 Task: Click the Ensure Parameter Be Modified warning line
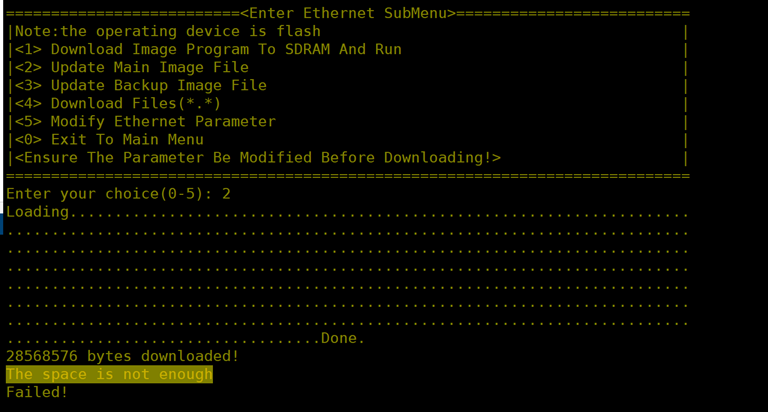pyautogui.click(x=256, y=157)
